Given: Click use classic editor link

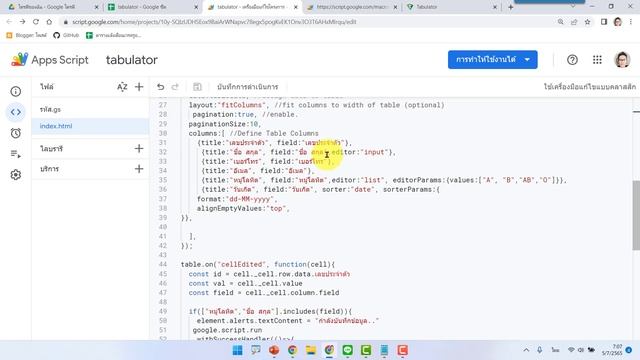Looking at the screenshot, I should point(589,87).
